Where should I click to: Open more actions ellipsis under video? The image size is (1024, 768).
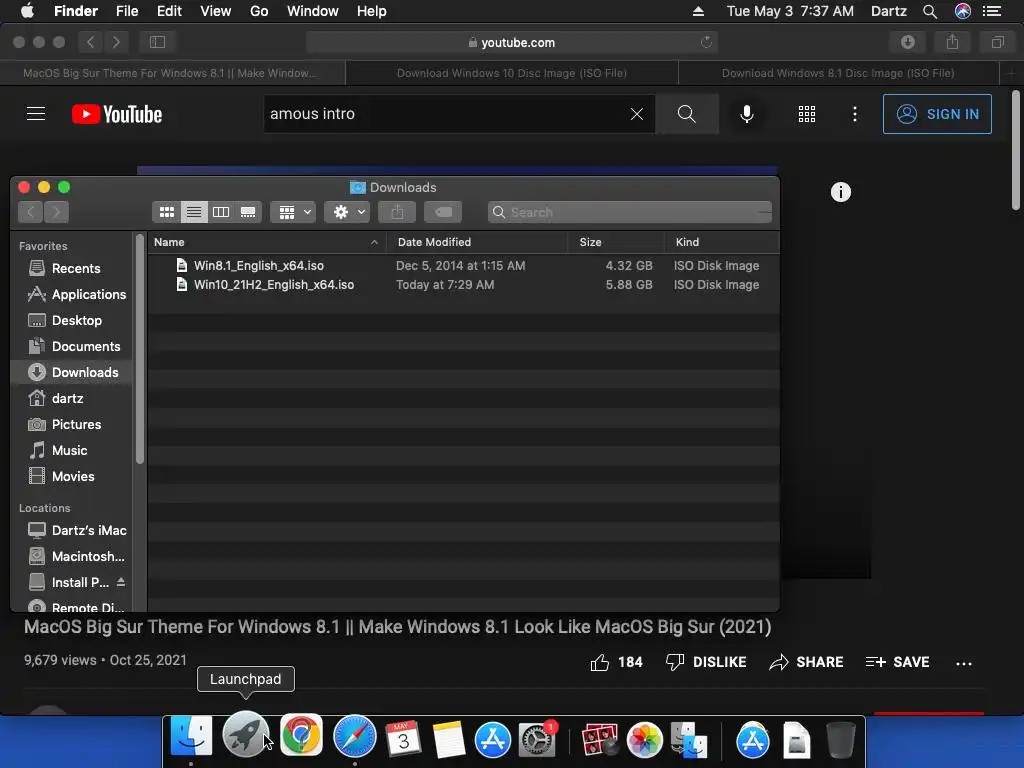pos(964,664)
